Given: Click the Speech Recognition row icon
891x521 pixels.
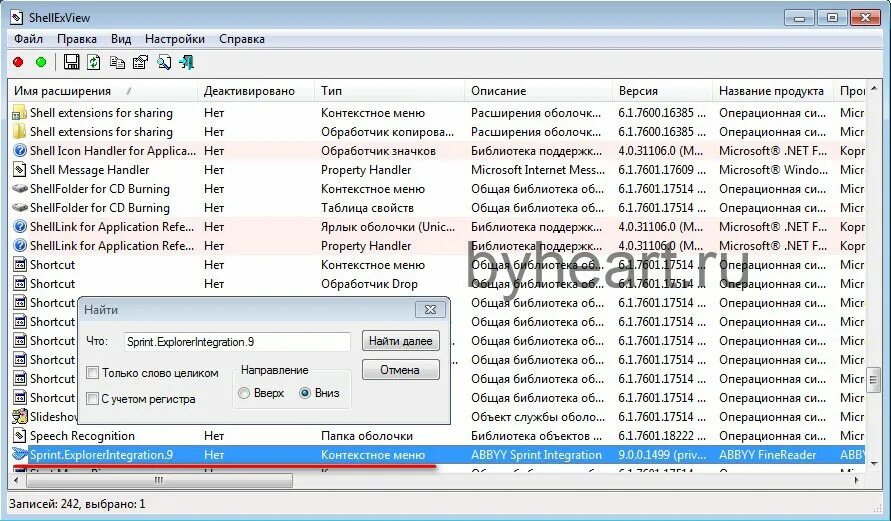Looking at the screenshot, I should tap(20, 436).
